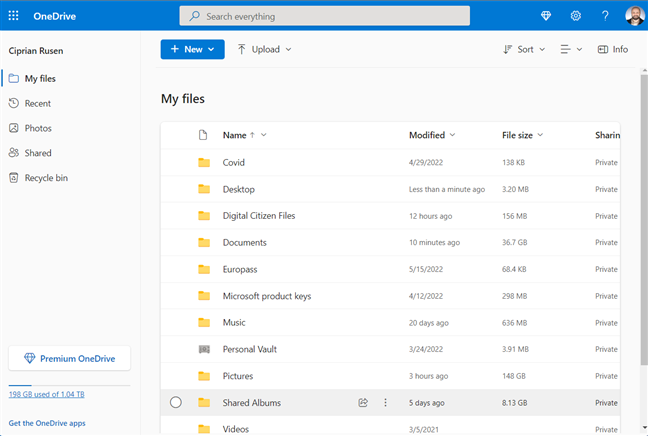Open the Sort dropdown
The height and width of the screenshot is (436, 648).
(x=524, y=49)
